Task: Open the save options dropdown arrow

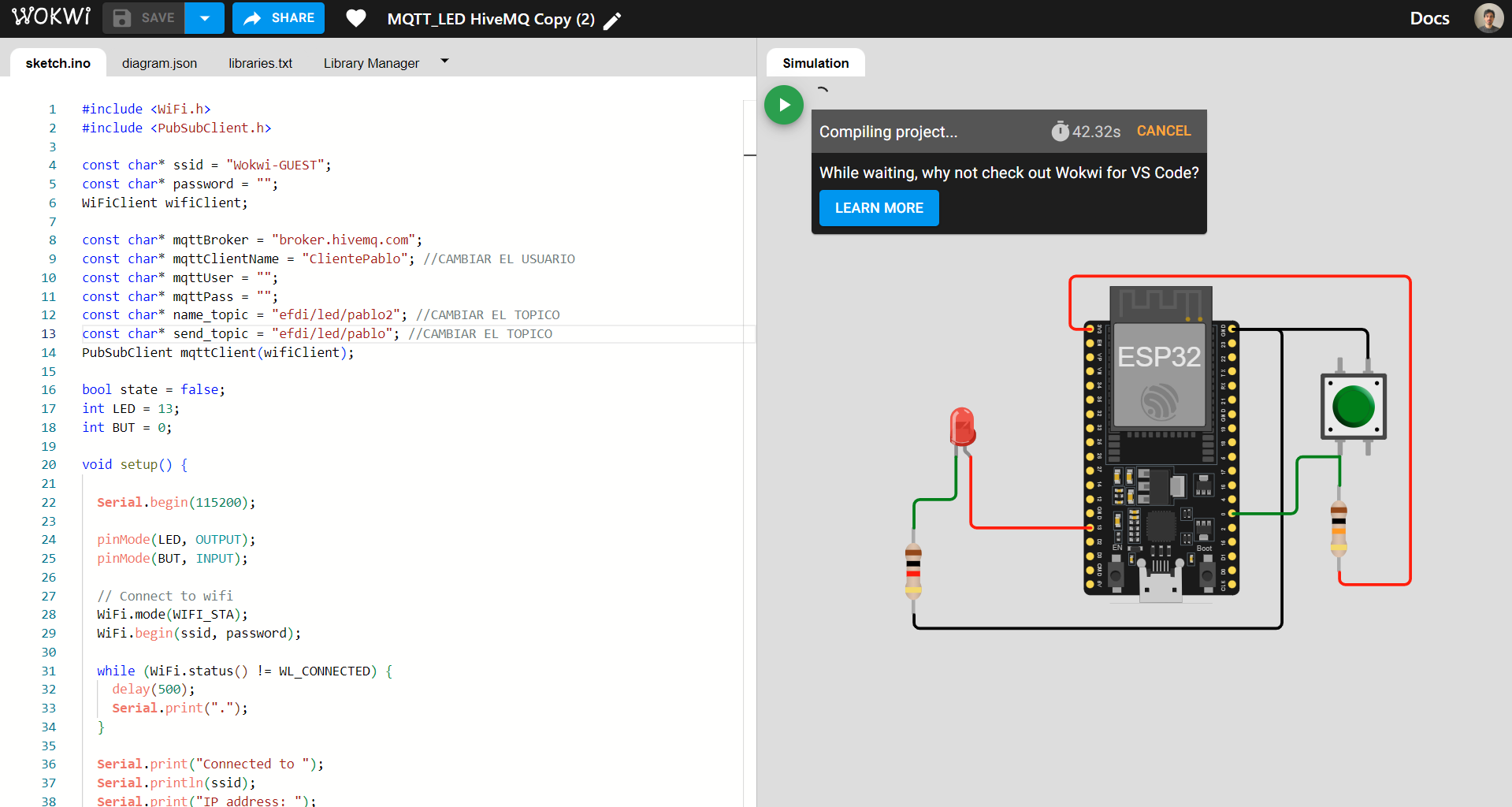Action: coord(205,18)
